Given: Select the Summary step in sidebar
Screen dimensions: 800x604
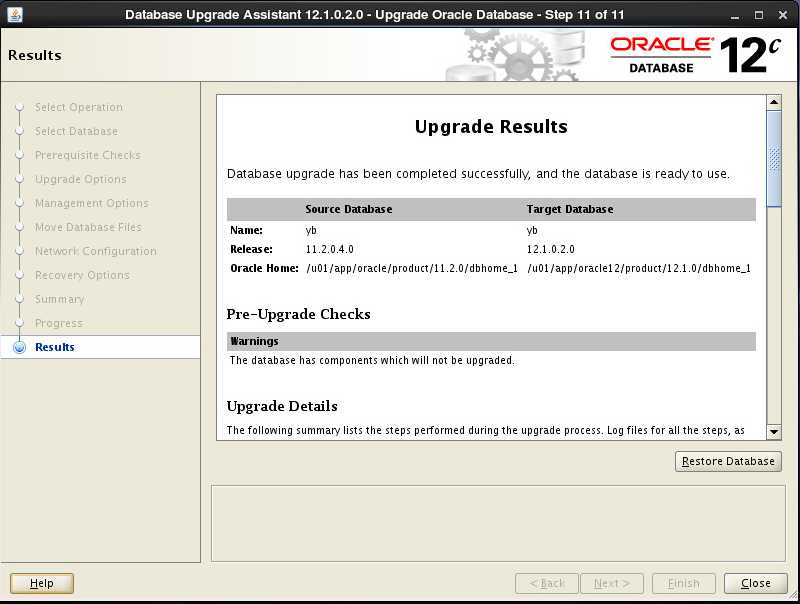Looking at the screenshot, I should coord(59,299).
